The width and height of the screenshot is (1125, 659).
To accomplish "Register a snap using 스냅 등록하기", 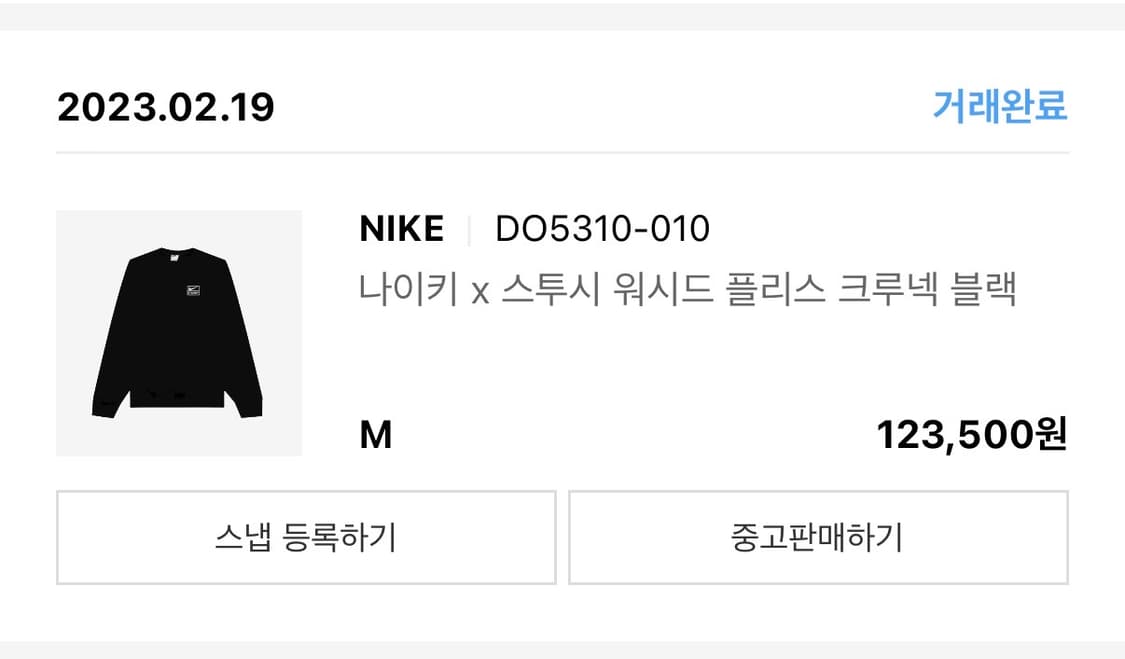I will tap(307, 537).
